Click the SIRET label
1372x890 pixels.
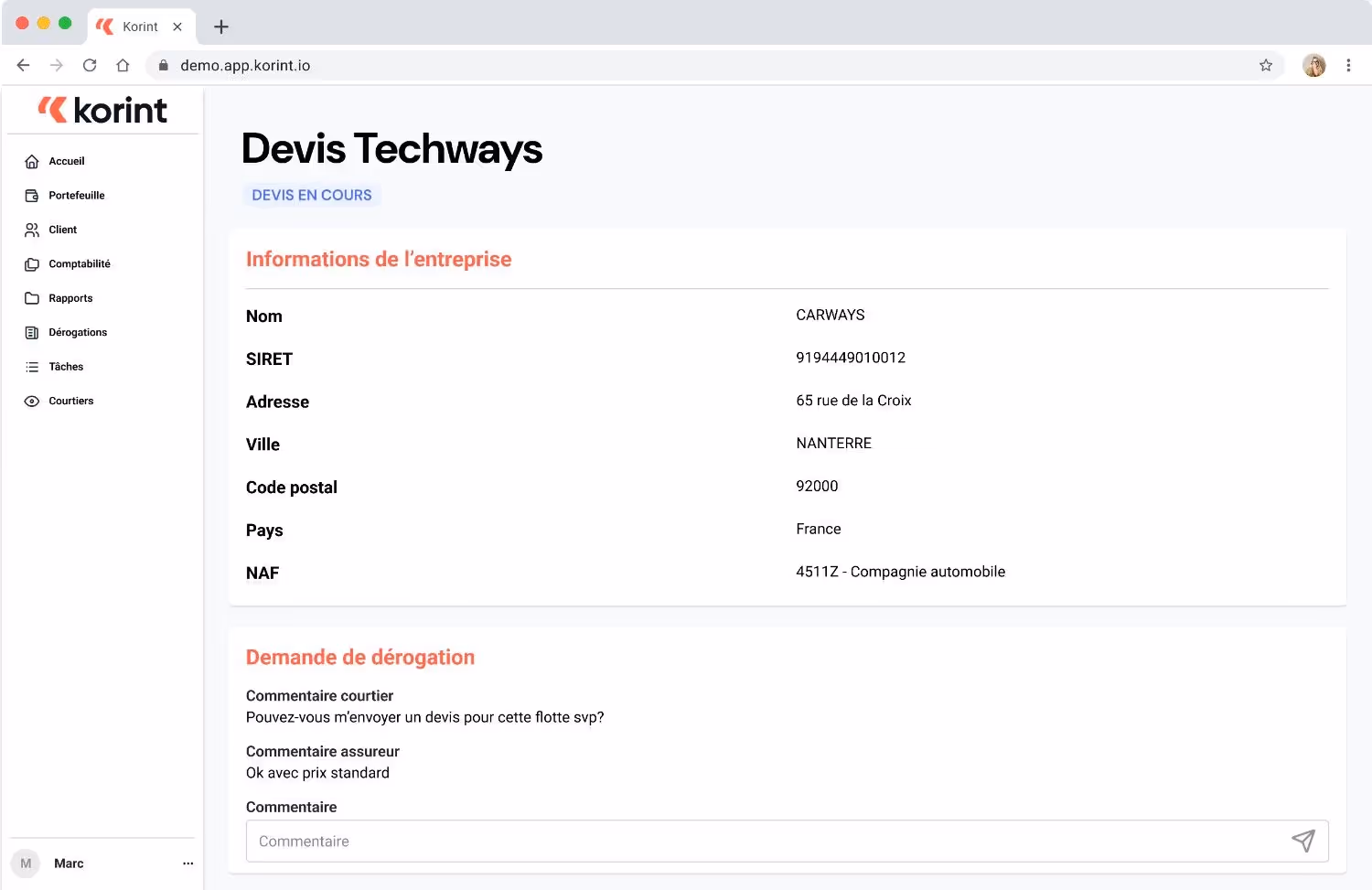pyautogui.click(x=269, y=359)
